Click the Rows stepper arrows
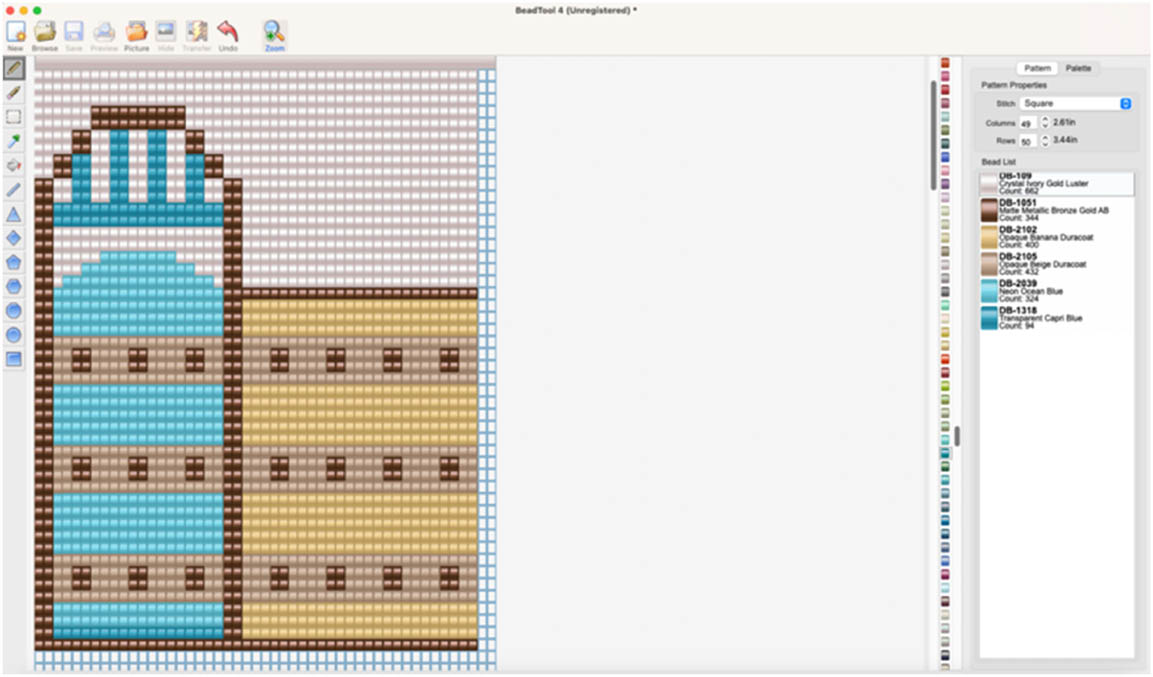The width and height of the screenshot is (1153, 677). [1045, 141]
